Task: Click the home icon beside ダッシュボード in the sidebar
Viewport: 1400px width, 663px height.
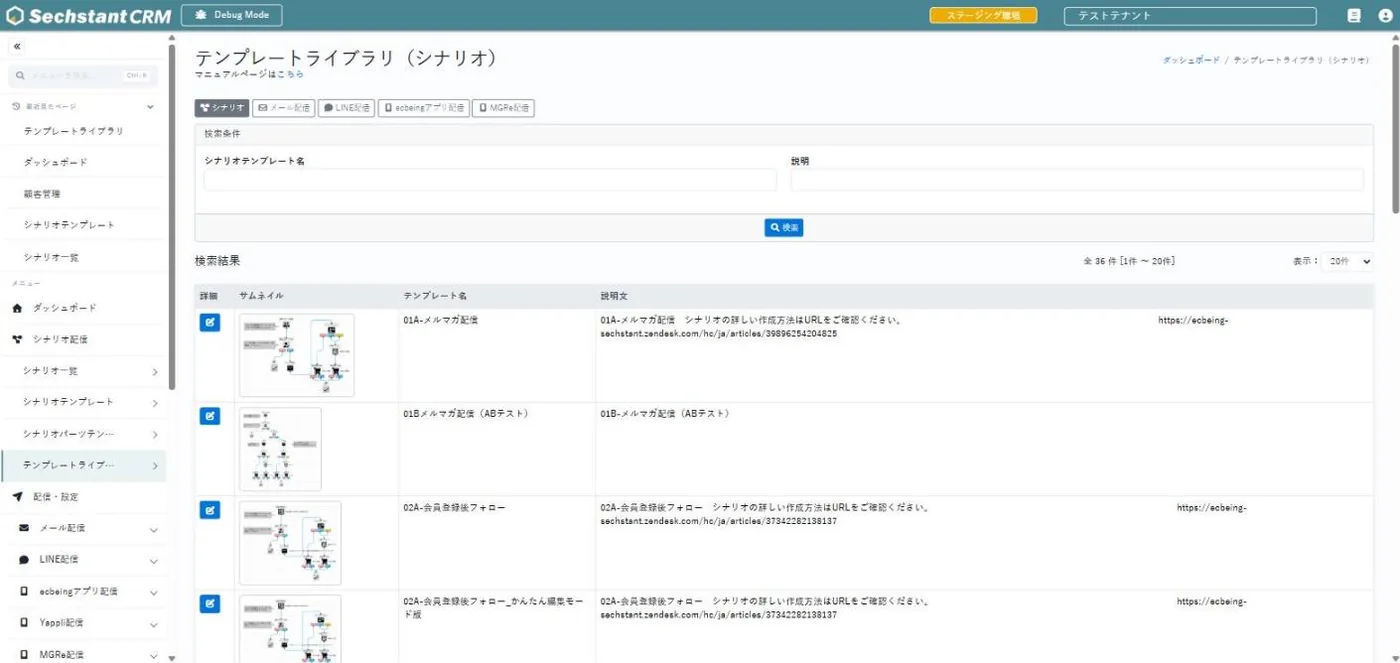Action: [17, 308]
